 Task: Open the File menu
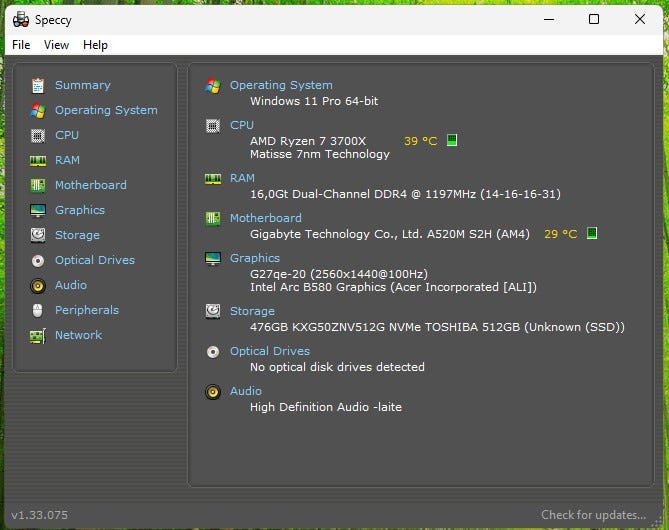21,45
